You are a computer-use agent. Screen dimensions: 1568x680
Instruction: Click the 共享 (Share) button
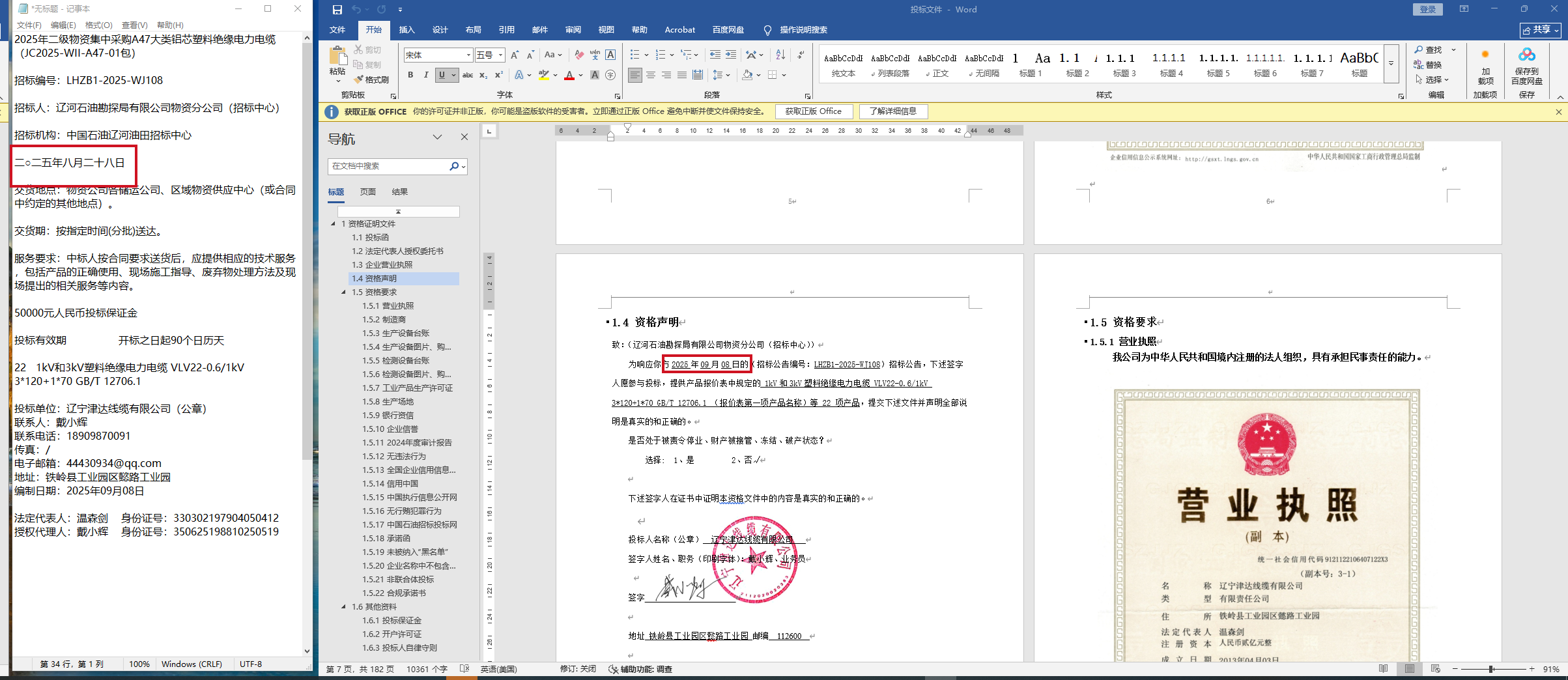1541,30
